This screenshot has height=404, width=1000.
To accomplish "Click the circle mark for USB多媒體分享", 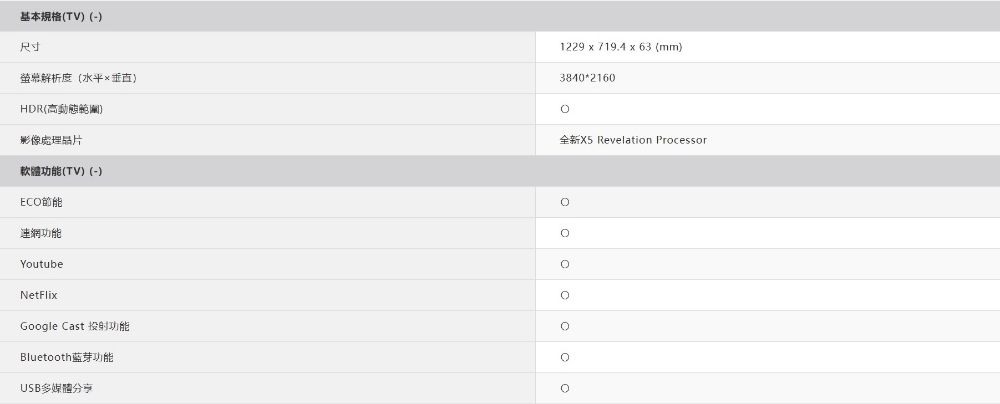I will [565, 388].
